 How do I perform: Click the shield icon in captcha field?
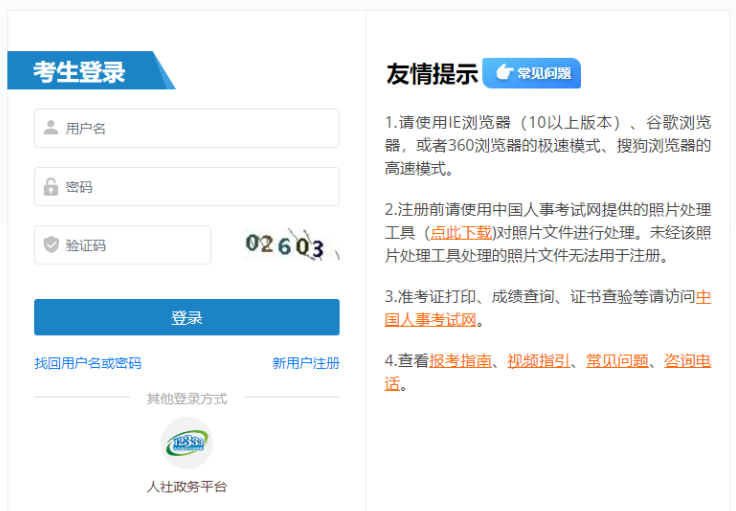pos(51,244)
